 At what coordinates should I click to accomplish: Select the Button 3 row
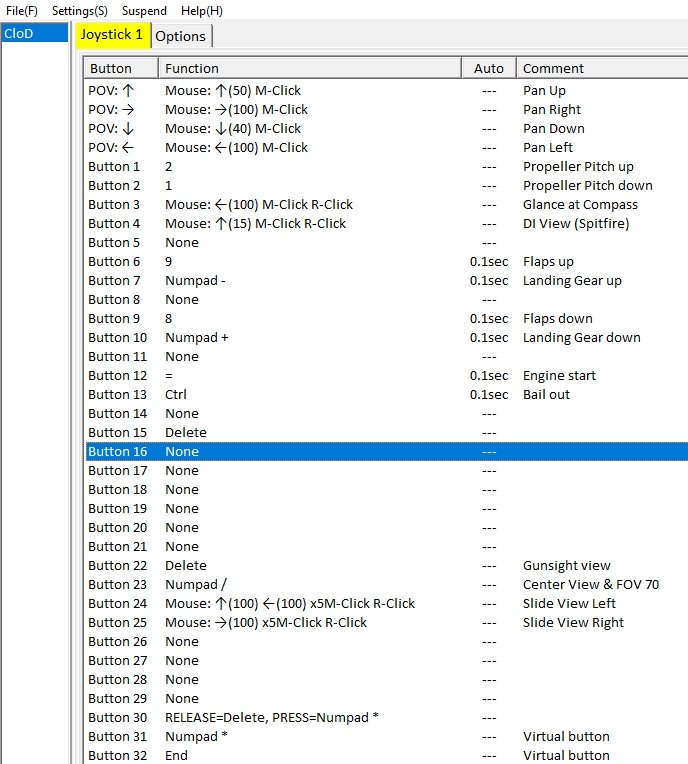(x=387, y=205)
